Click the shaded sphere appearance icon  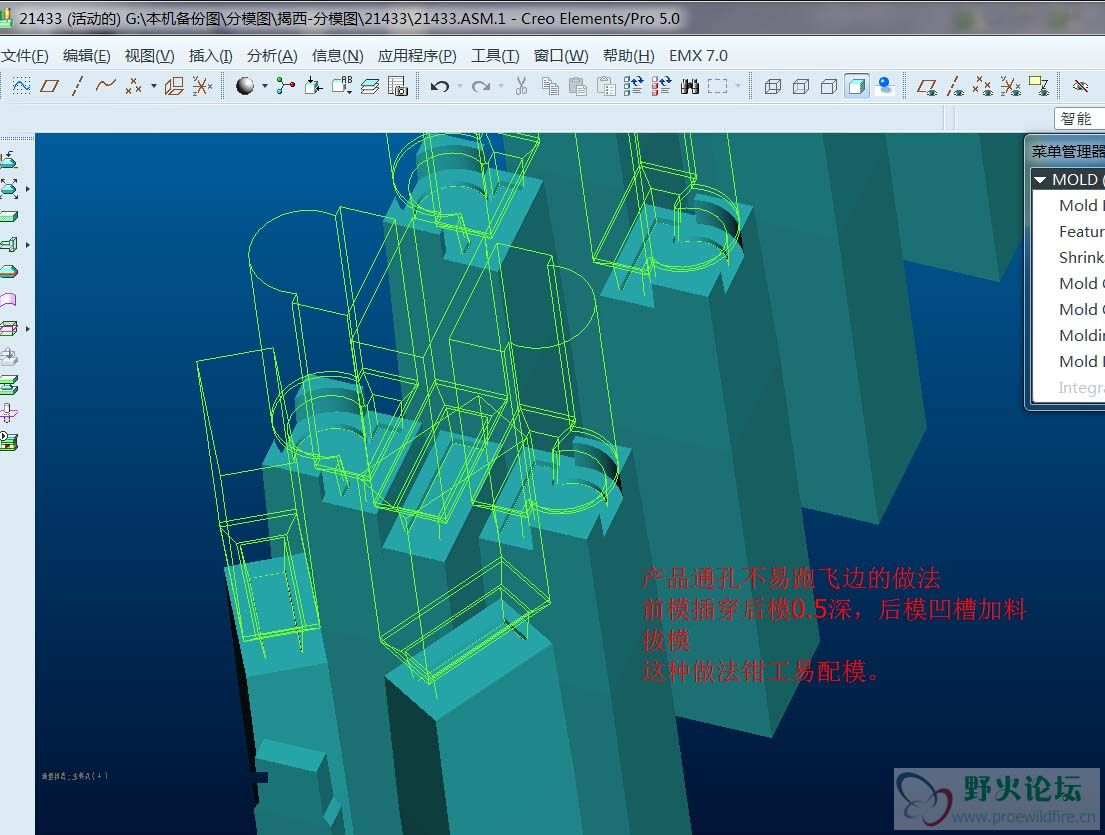pos(245,86)
